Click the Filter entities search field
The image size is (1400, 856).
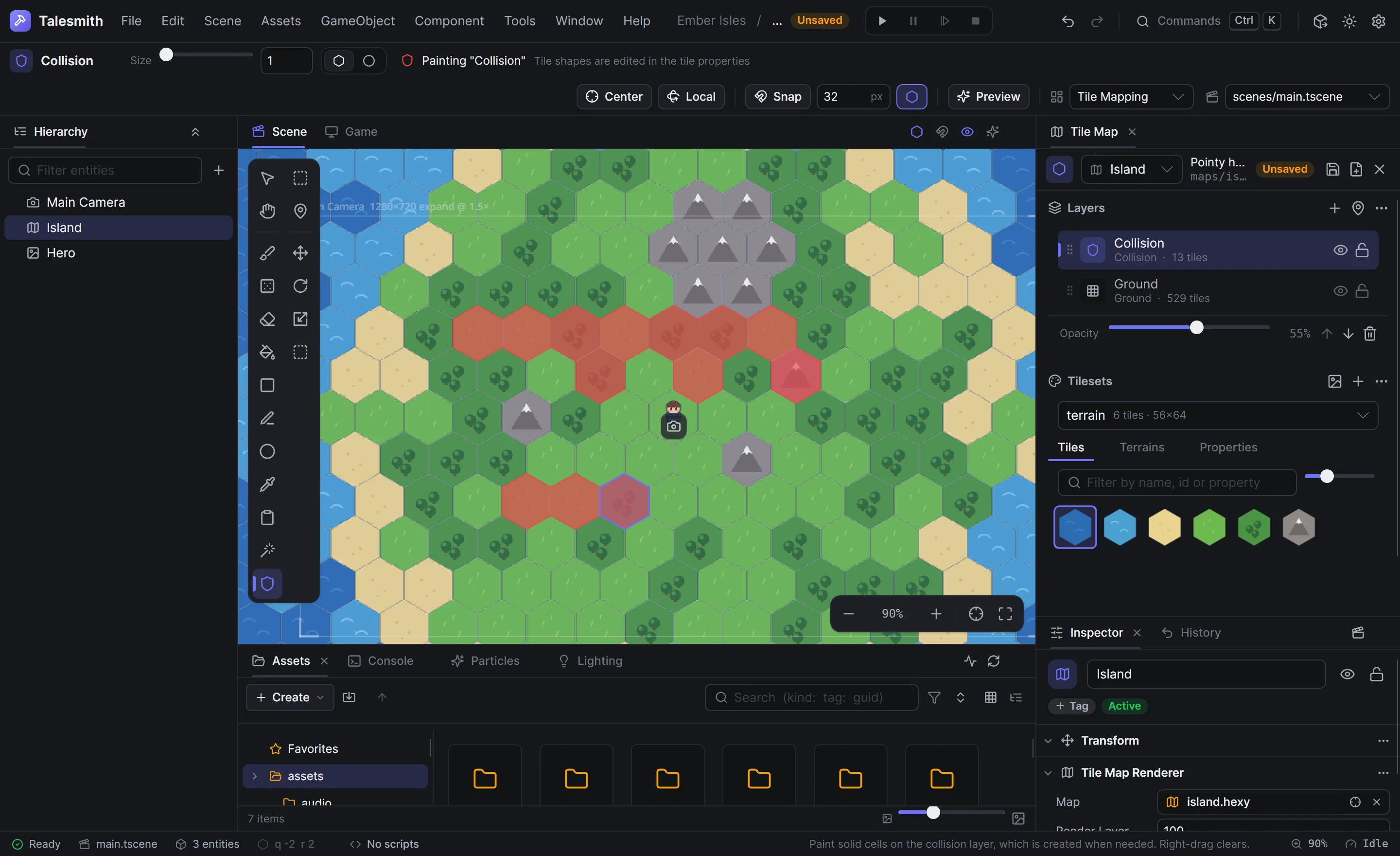click(x=105, y=171)
